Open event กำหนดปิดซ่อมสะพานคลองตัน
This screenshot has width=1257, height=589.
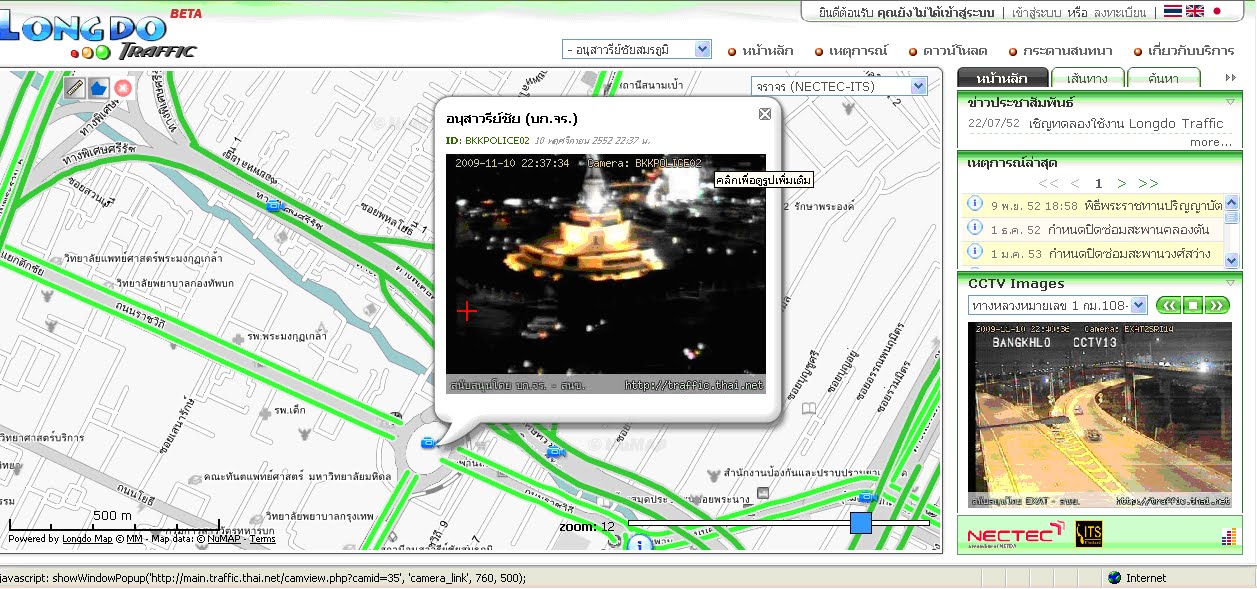(x=1131, y=229)
